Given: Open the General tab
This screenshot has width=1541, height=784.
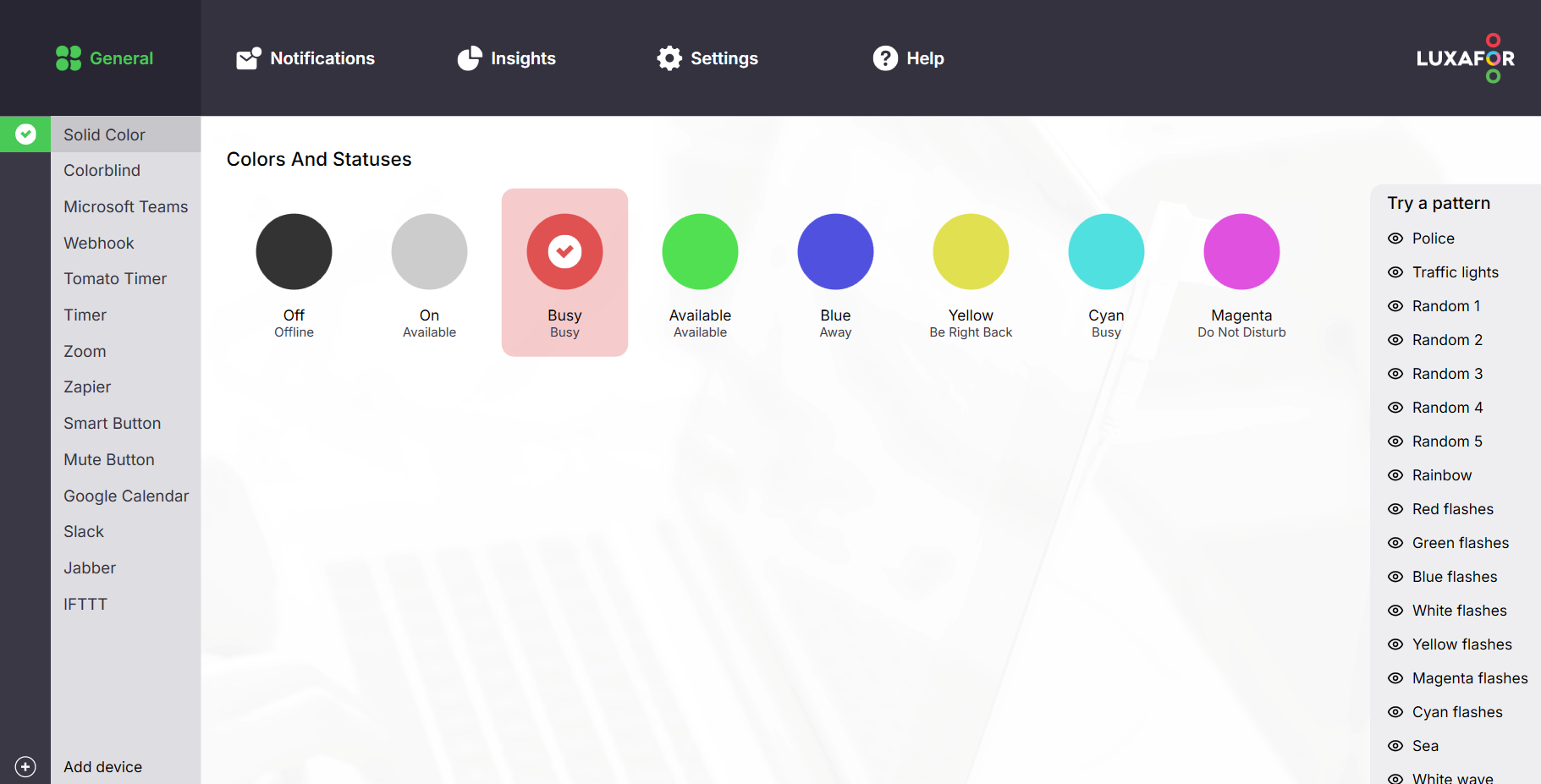Looking at the screenshot, I should (x=104, y=58).
